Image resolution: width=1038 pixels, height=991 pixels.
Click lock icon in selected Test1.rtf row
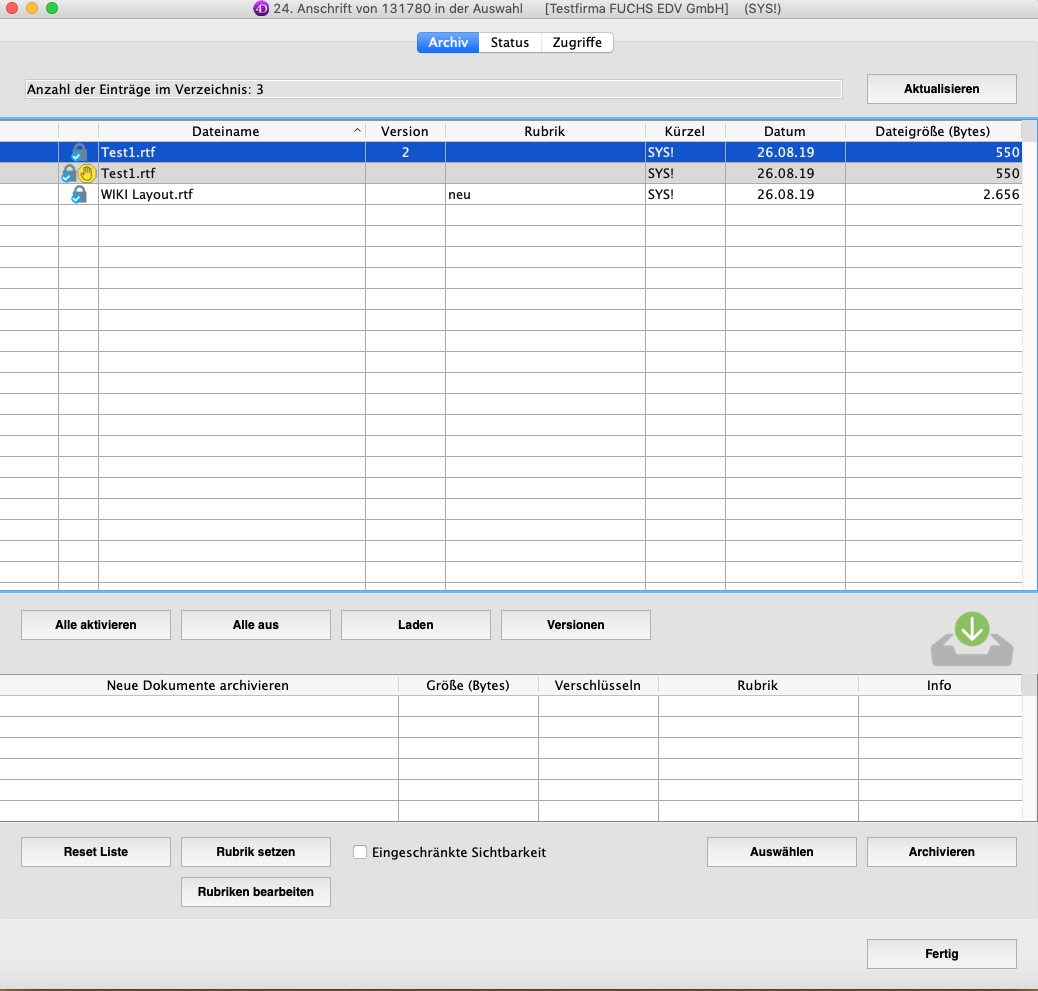pos(78,153)
